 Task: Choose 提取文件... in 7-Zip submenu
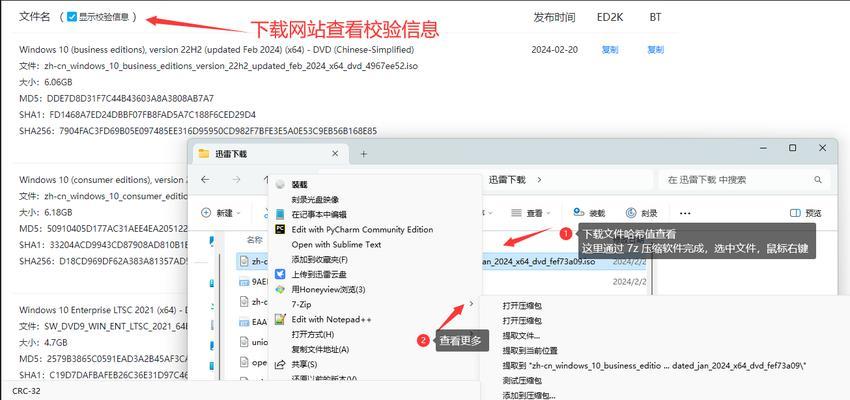[x=521, y=336]
